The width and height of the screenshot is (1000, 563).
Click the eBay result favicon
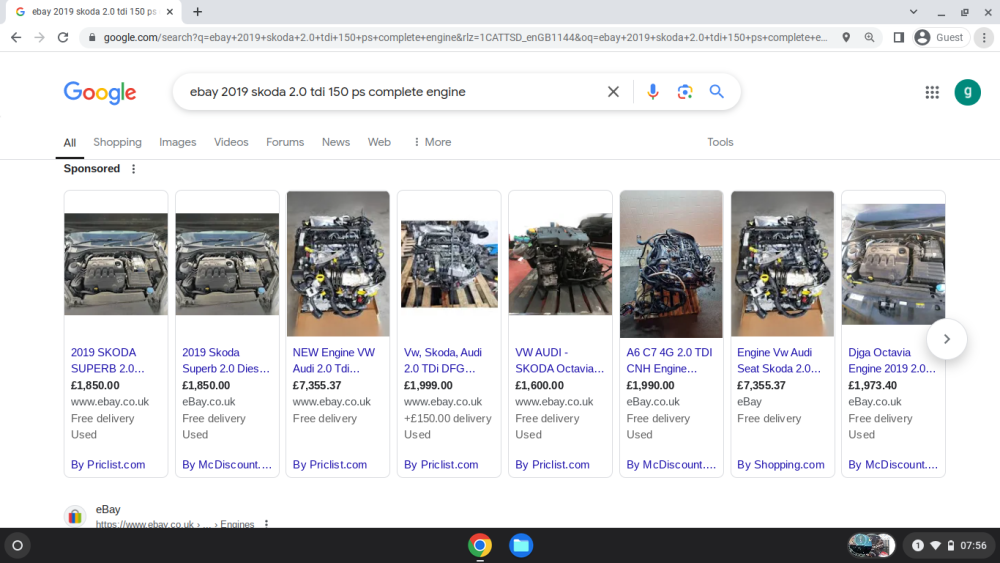(x=75, y=516)
